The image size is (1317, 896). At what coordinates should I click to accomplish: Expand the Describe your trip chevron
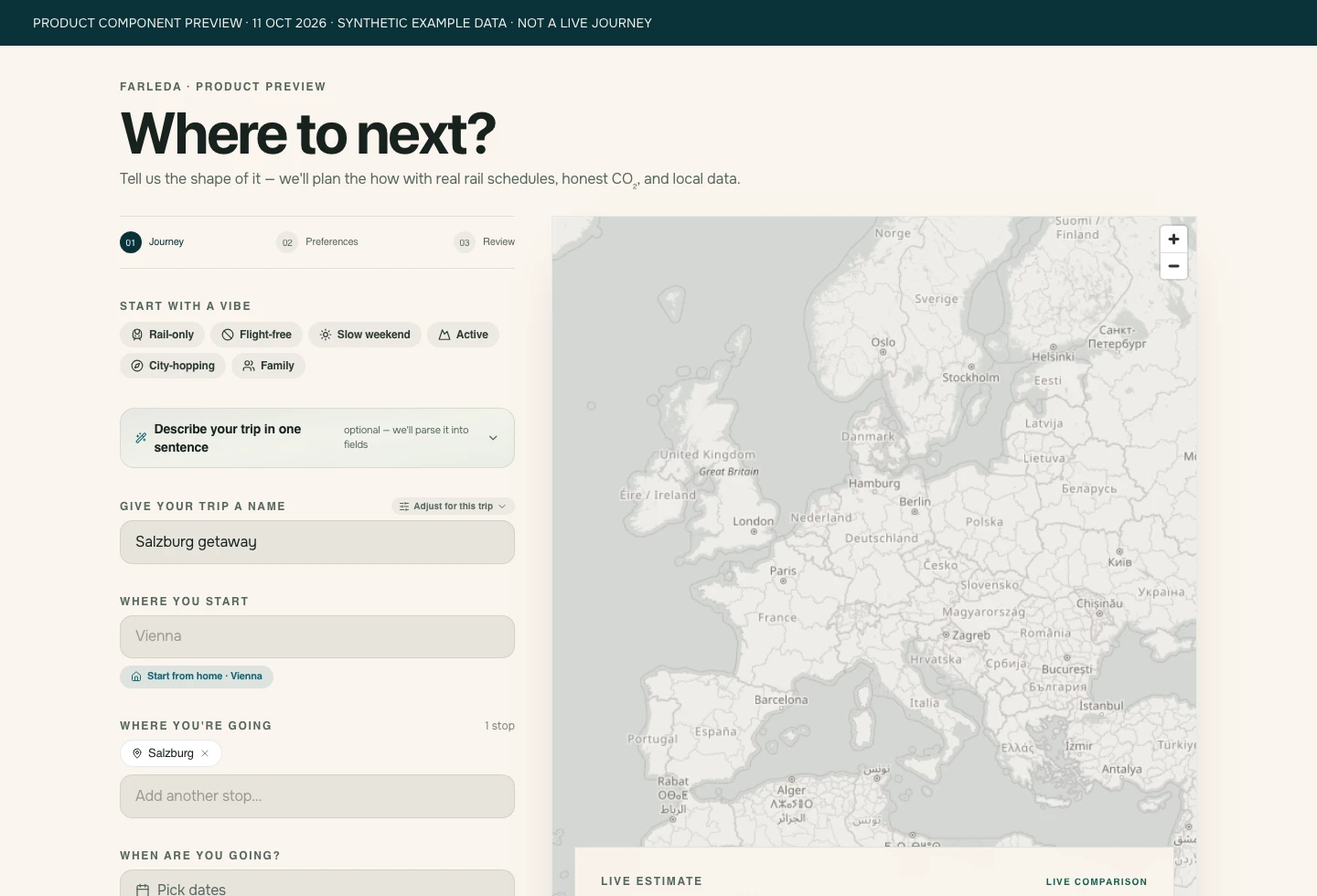(493, 438)
